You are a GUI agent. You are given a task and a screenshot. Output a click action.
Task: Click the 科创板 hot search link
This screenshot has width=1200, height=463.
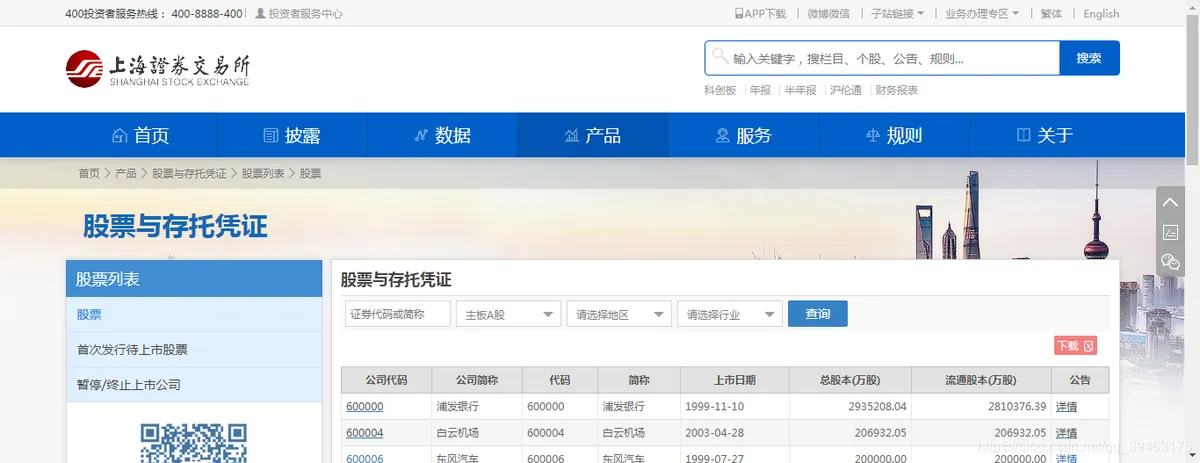[x=720, y=90]
